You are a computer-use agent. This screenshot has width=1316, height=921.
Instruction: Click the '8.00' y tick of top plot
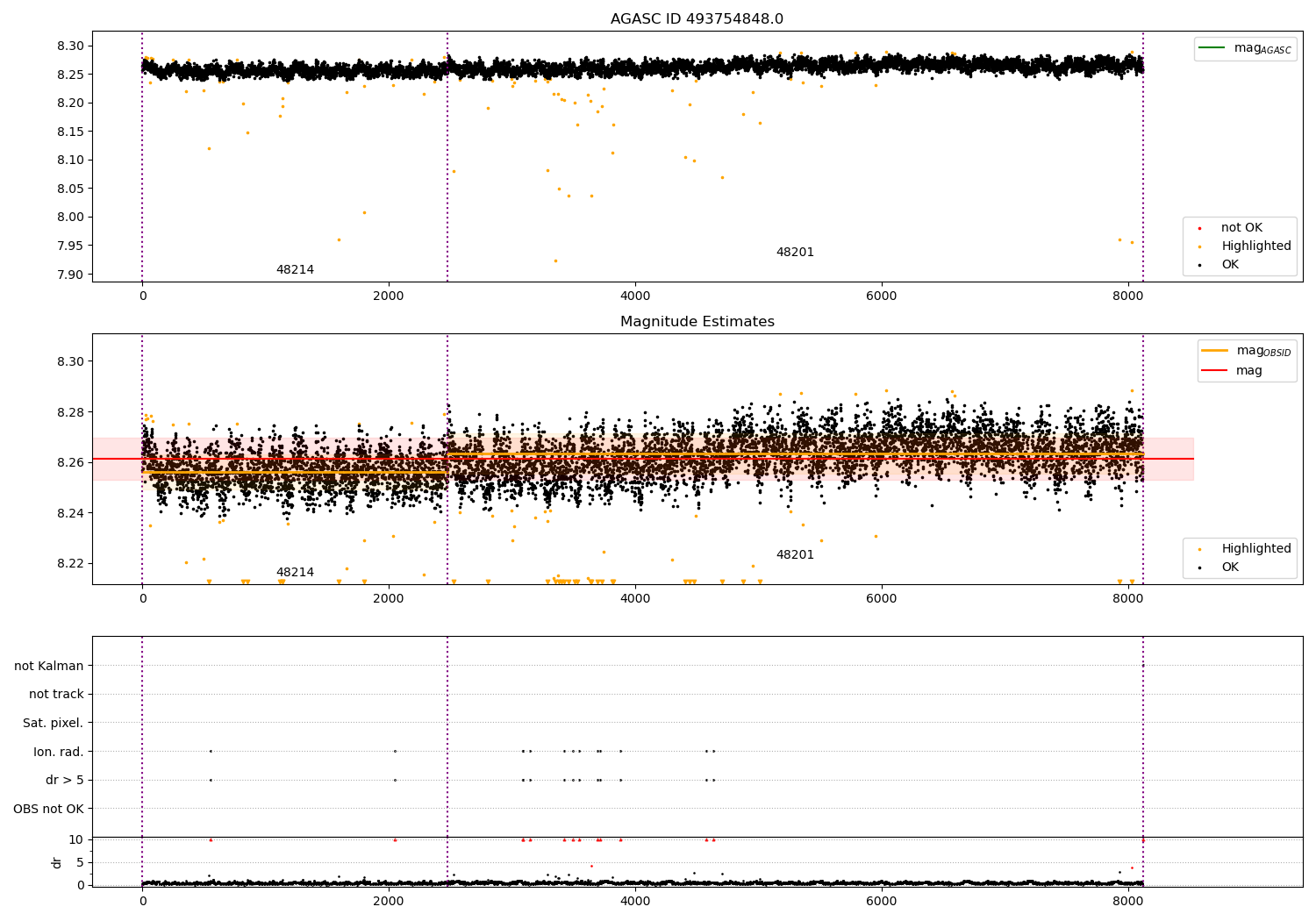[x=70, y=218]
